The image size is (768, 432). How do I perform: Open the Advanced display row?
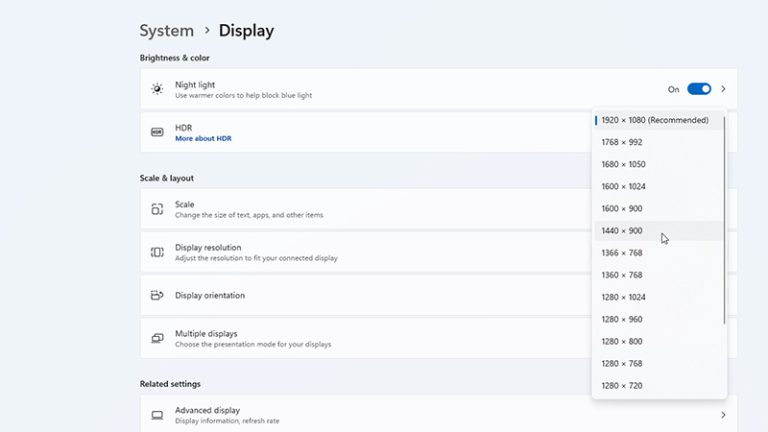[x=438, y=415]
